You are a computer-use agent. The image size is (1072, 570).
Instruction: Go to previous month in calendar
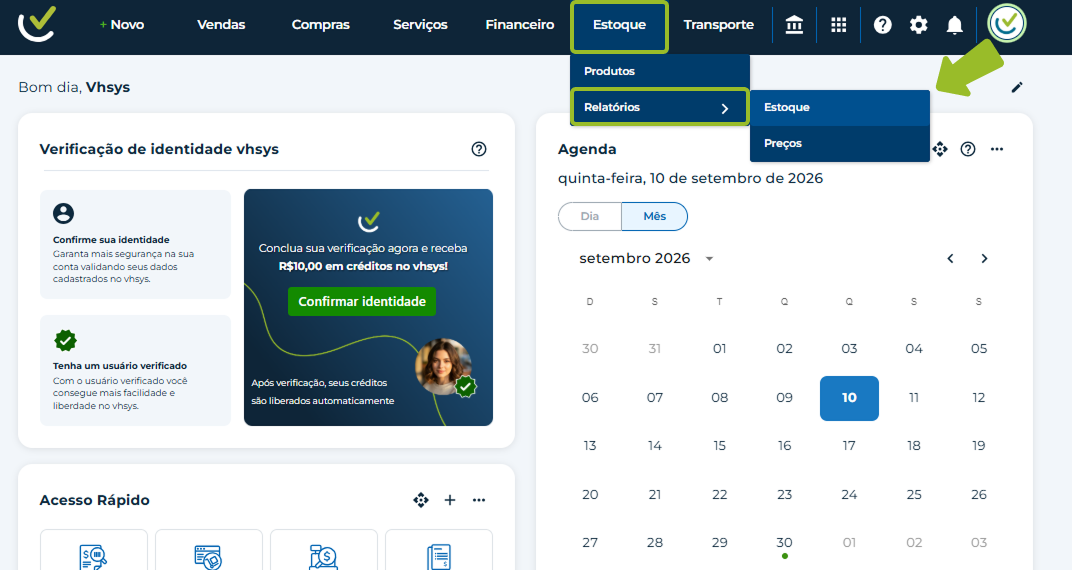click(x=950, y=258)
